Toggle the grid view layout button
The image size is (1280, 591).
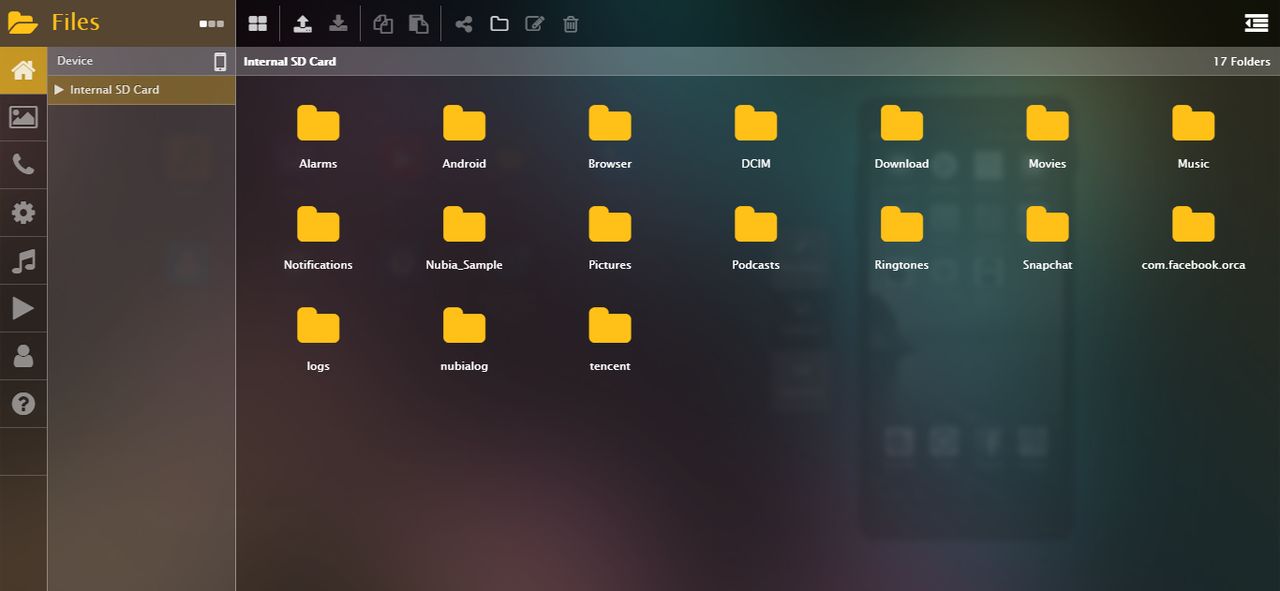(258, 24)
